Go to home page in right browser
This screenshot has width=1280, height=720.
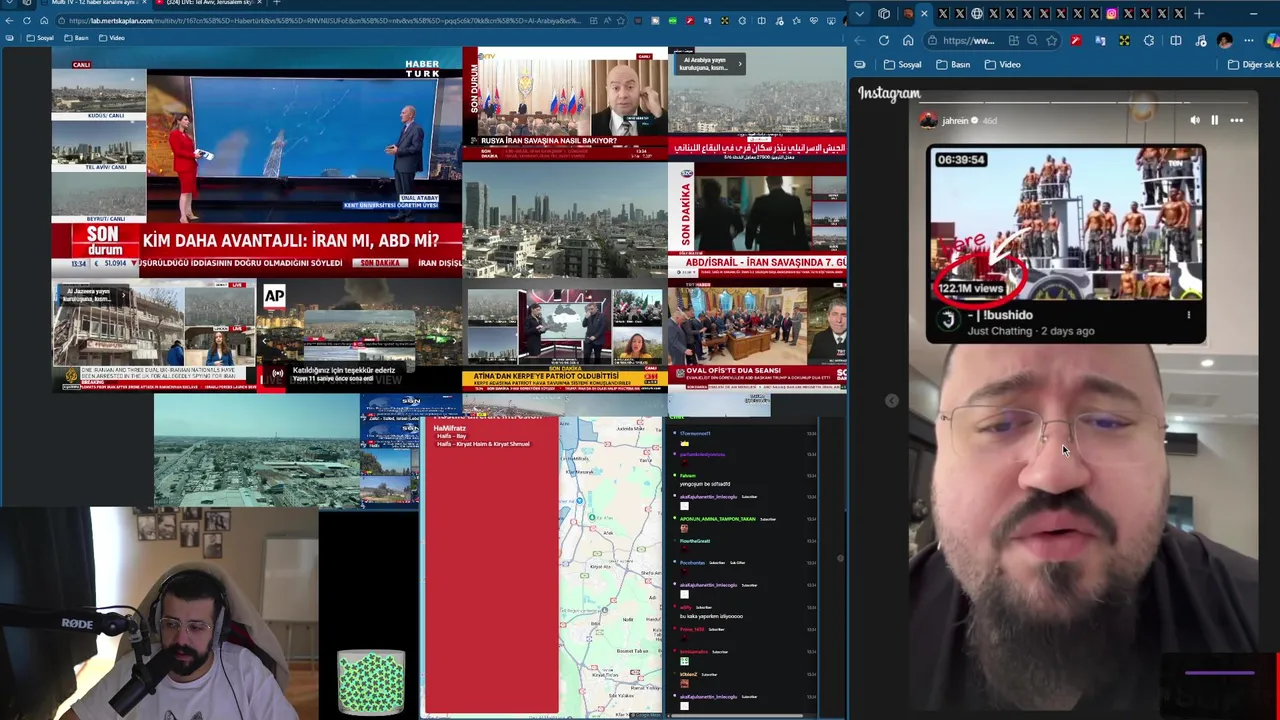point(908,41)
